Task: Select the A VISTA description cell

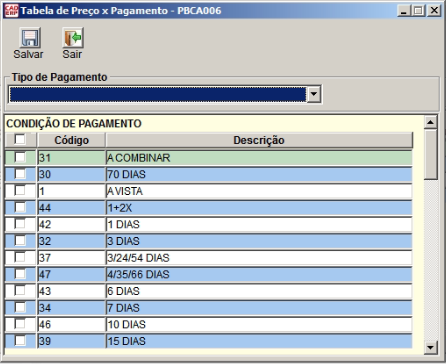Action: 259,191
